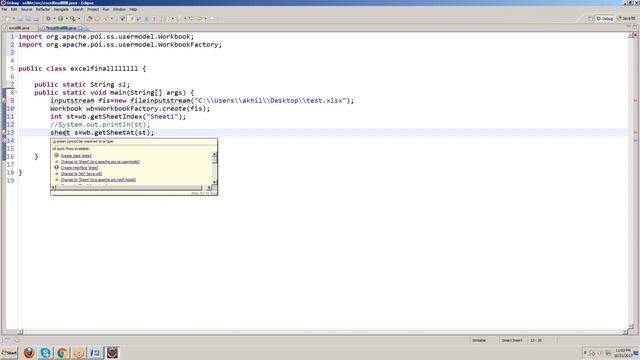Open the Debug configurations dropdown arrow
Screen dimensions: 640x360
coord(54,18)
